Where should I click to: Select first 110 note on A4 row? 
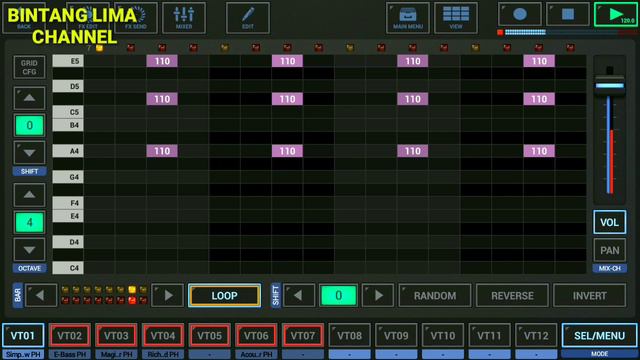pos(162,151)
